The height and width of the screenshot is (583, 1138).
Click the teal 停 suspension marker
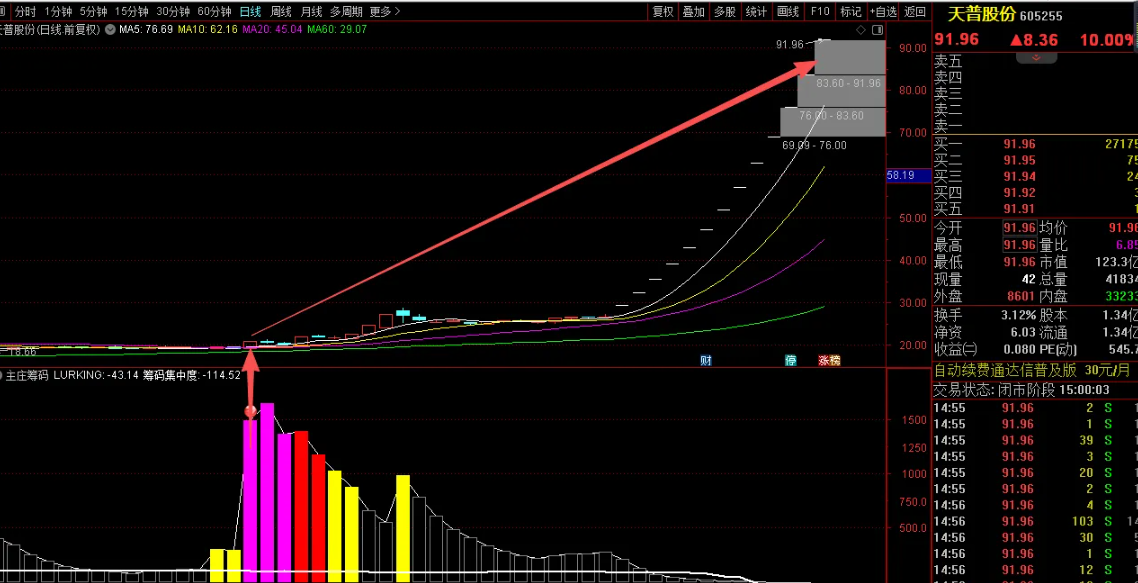tap(791, 360)
